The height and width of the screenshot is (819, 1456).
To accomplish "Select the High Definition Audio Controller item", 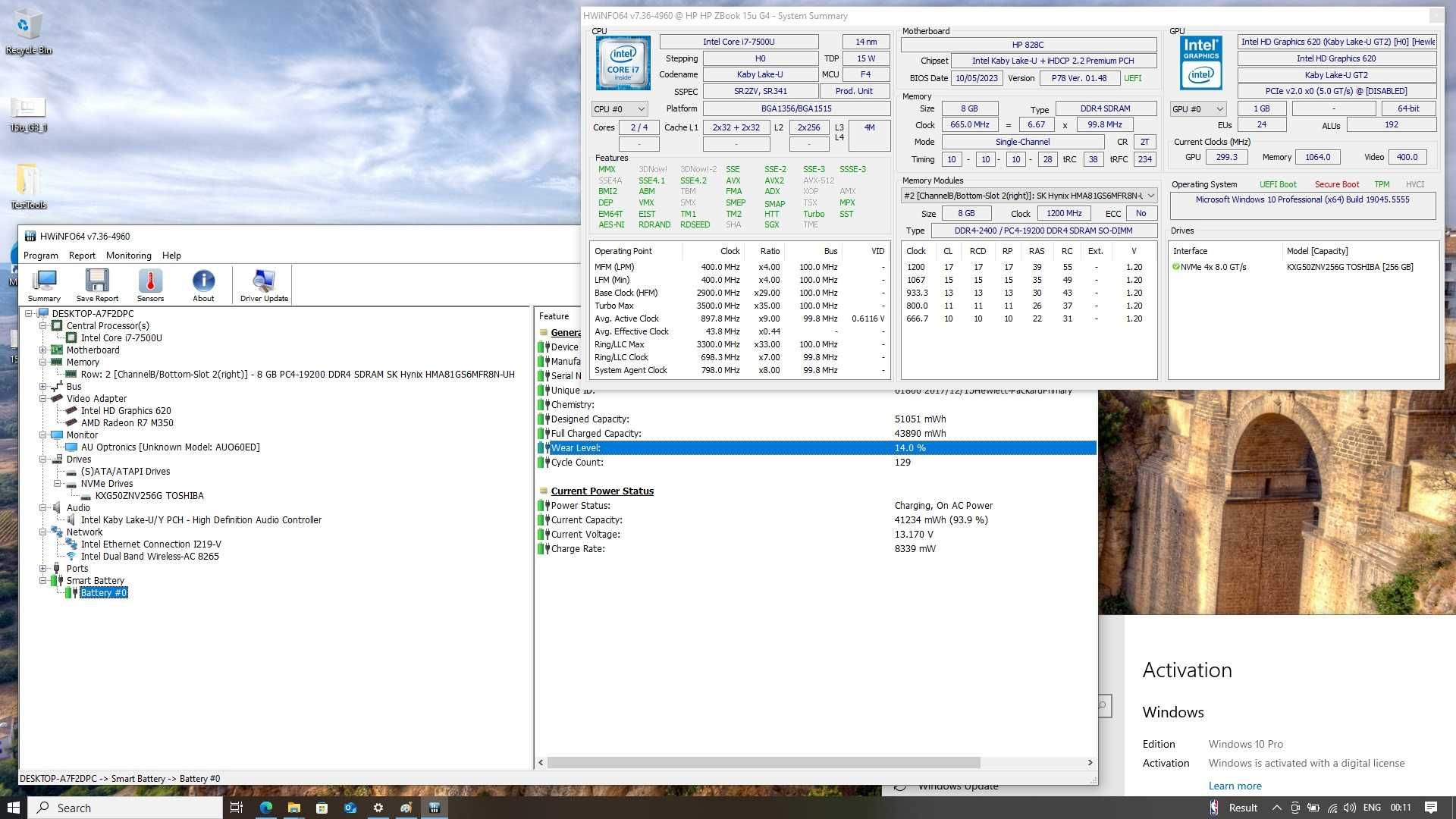I will [201, 519].
